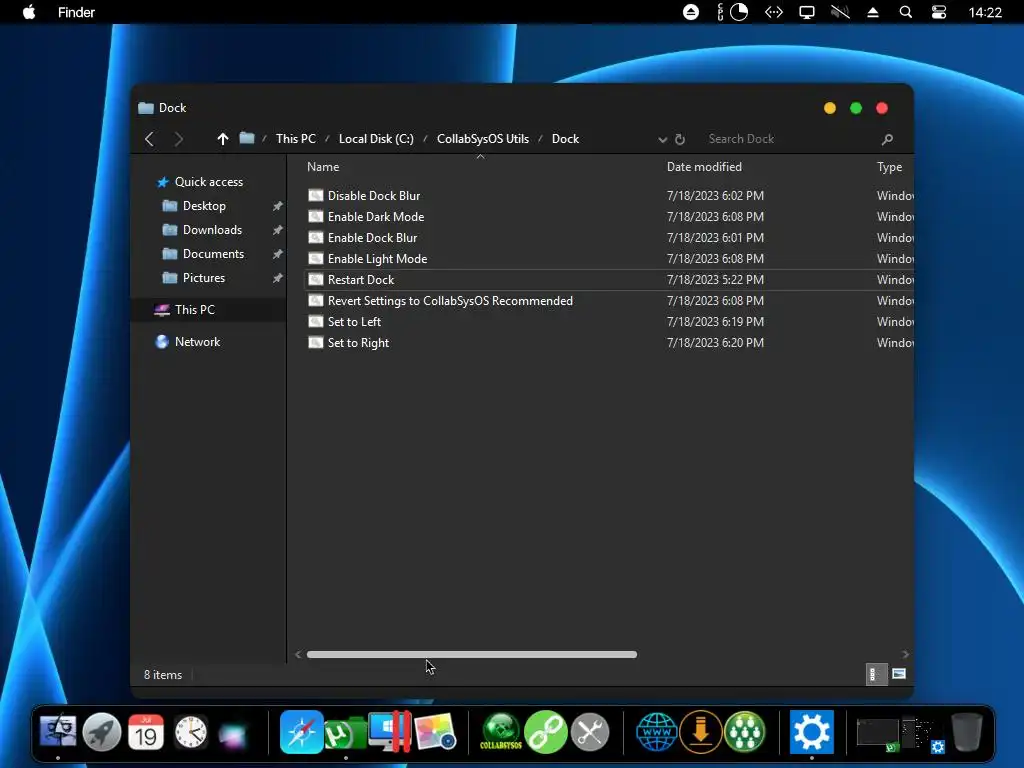Sort by the Type column header
The height and width of the screenshot is (768, 1024).
click(889, 167)
